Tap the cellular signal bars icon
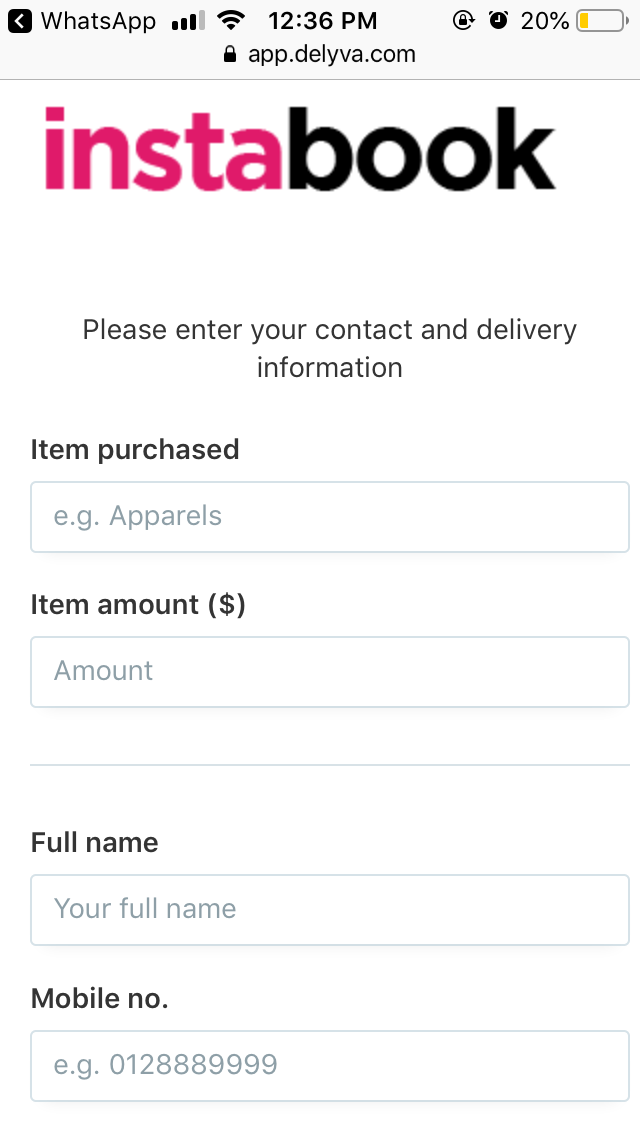The height and width of the screenshot is (1136, 640). (x=188, y=21)
